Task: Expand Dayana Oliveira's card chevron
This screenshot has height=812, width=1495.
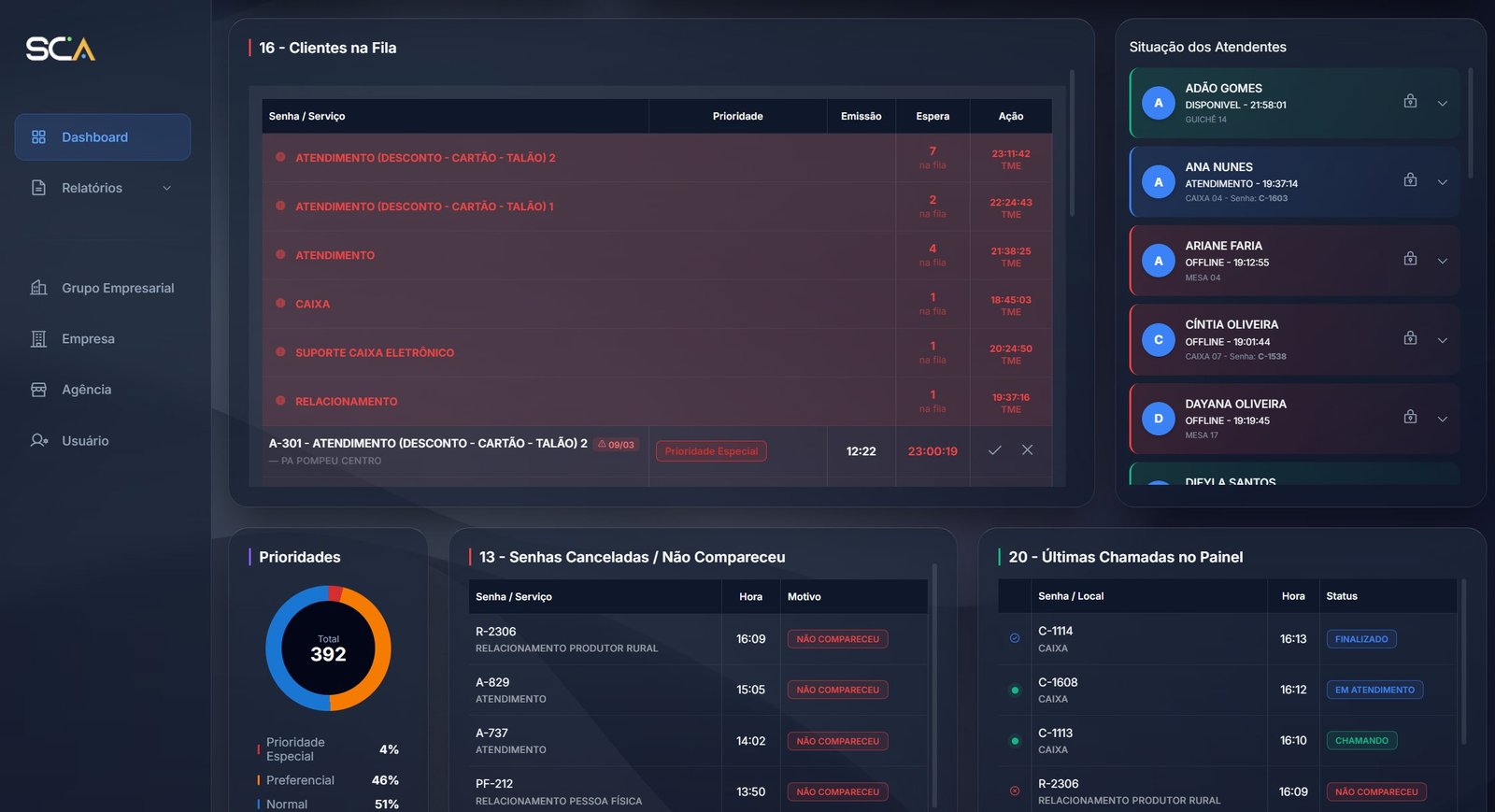Action: tap(1442, 420)
